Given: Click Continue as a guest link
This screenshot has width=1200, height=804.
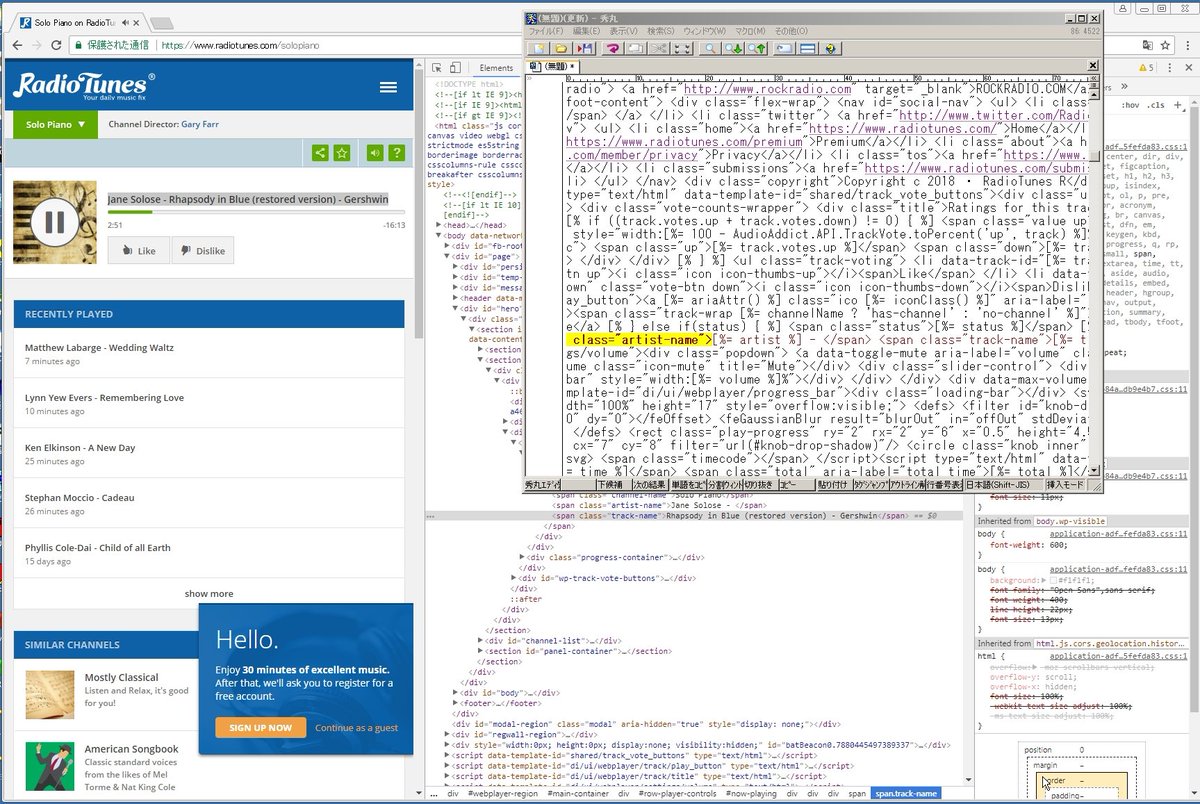Looking at the screenshot, I should [356, 728].
